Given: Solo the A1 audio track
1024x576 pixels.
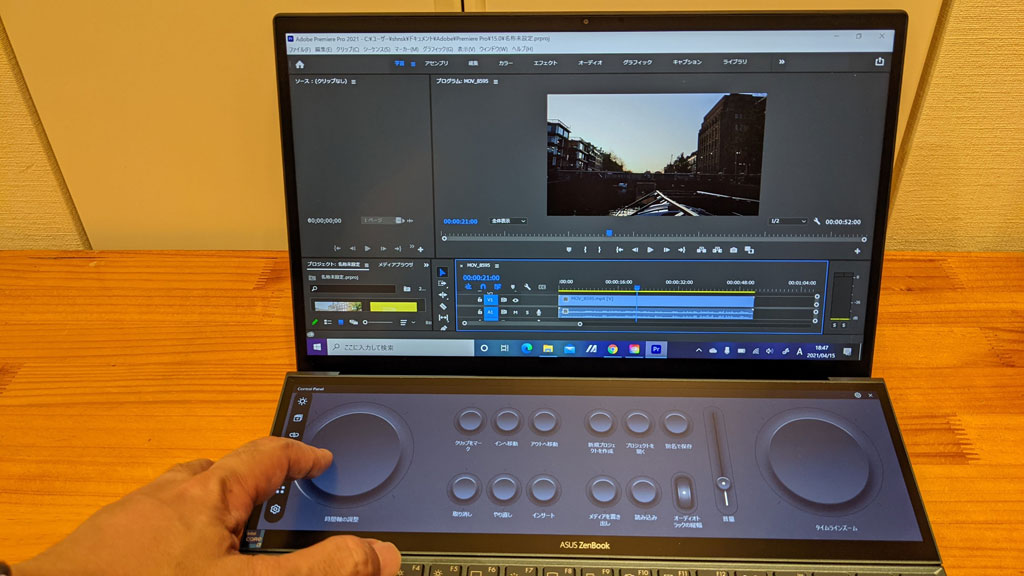Looking at the screenshot, I should 527,313.
